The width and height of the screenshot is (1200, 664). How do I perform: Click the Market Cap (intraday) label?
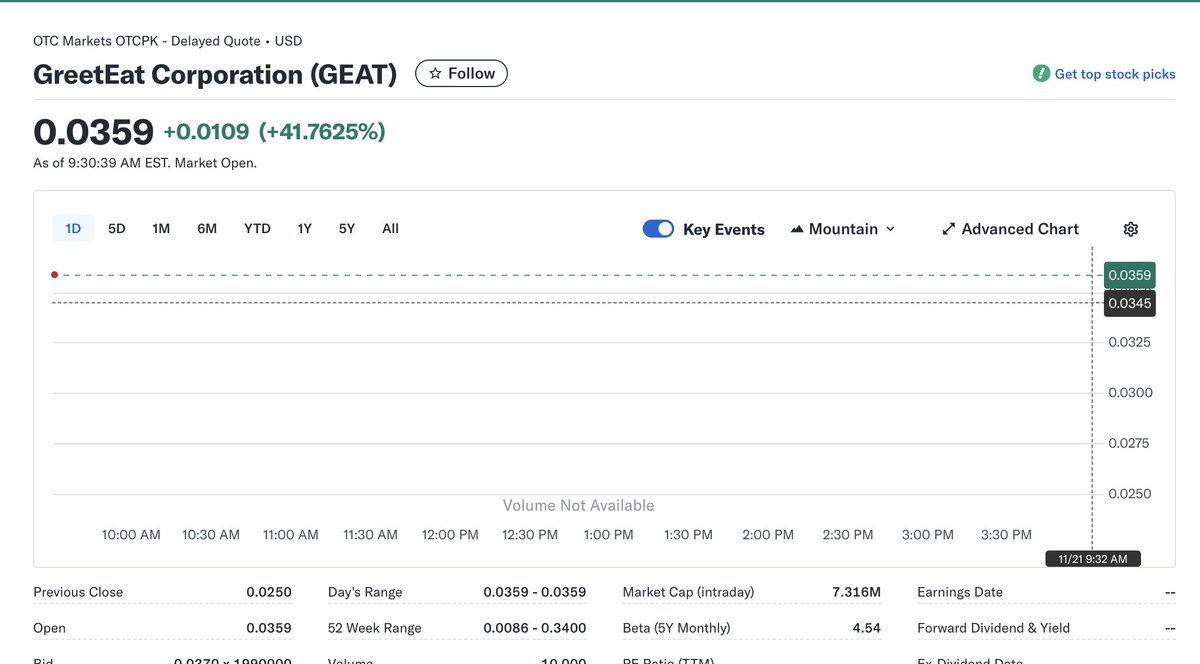(688, 592)
